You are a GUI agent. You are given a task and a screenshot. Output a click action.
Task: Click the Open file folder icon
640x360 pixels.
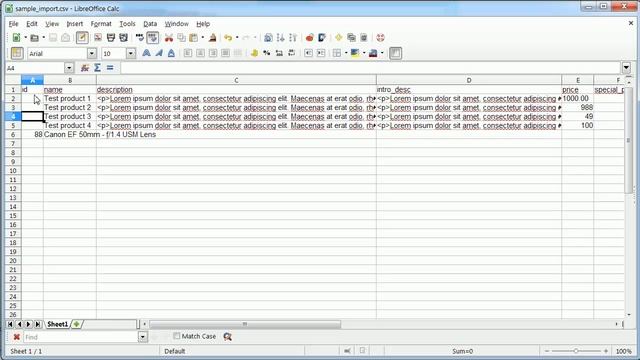coord(35,38)
